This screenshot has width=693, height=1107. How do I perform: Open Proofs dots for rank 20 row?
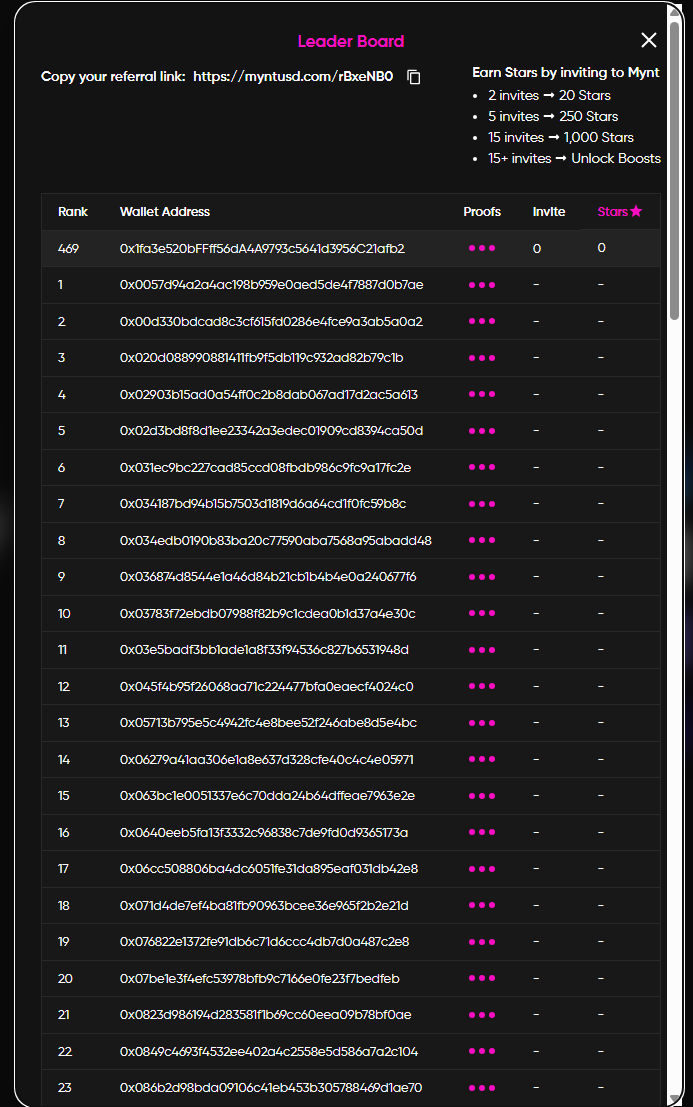click(482, 978)
